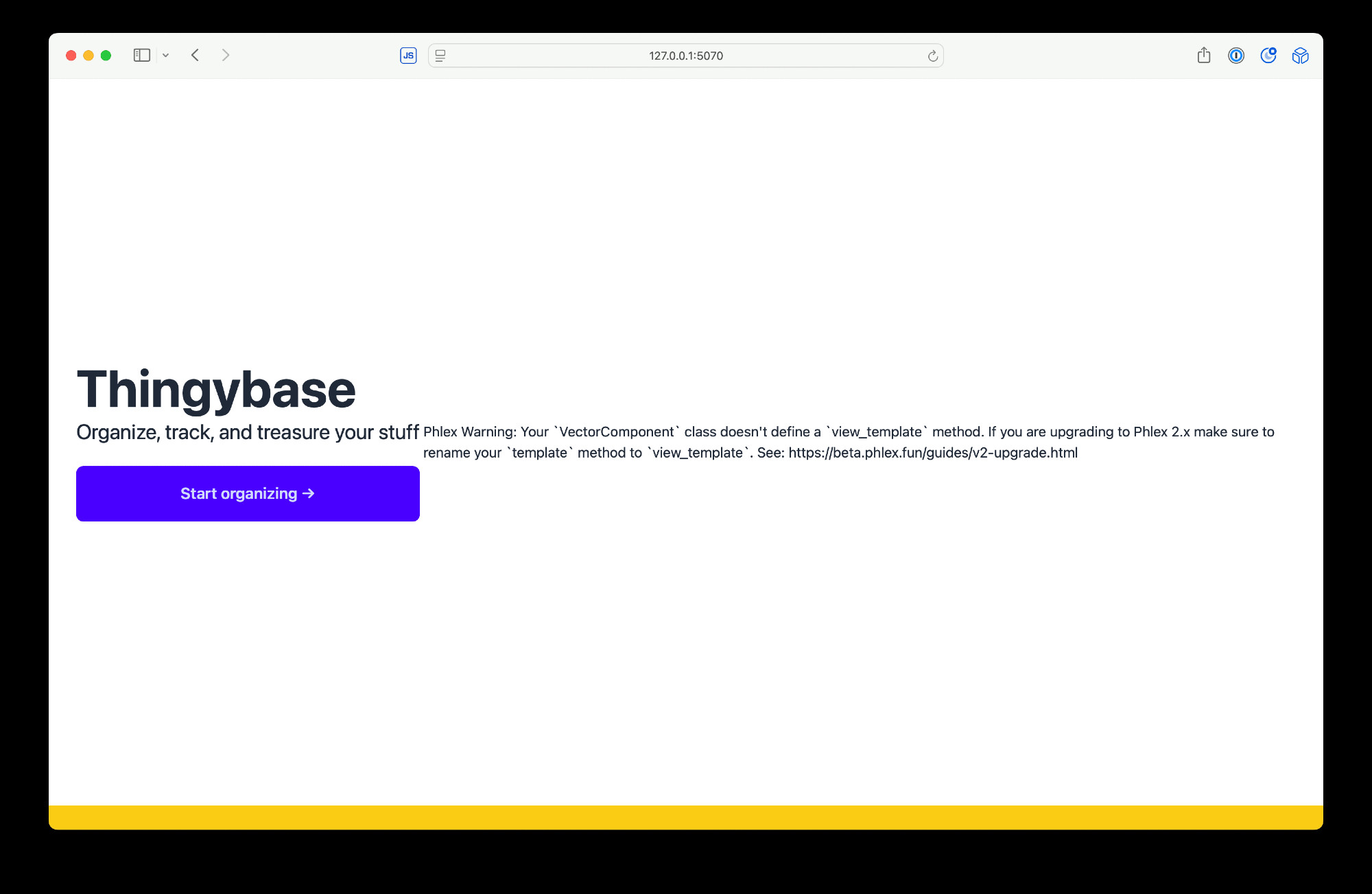Screen dimensions: 1372x894
Task: Show the Reader page icon in address bar
Action: click(x=440, y=56)
